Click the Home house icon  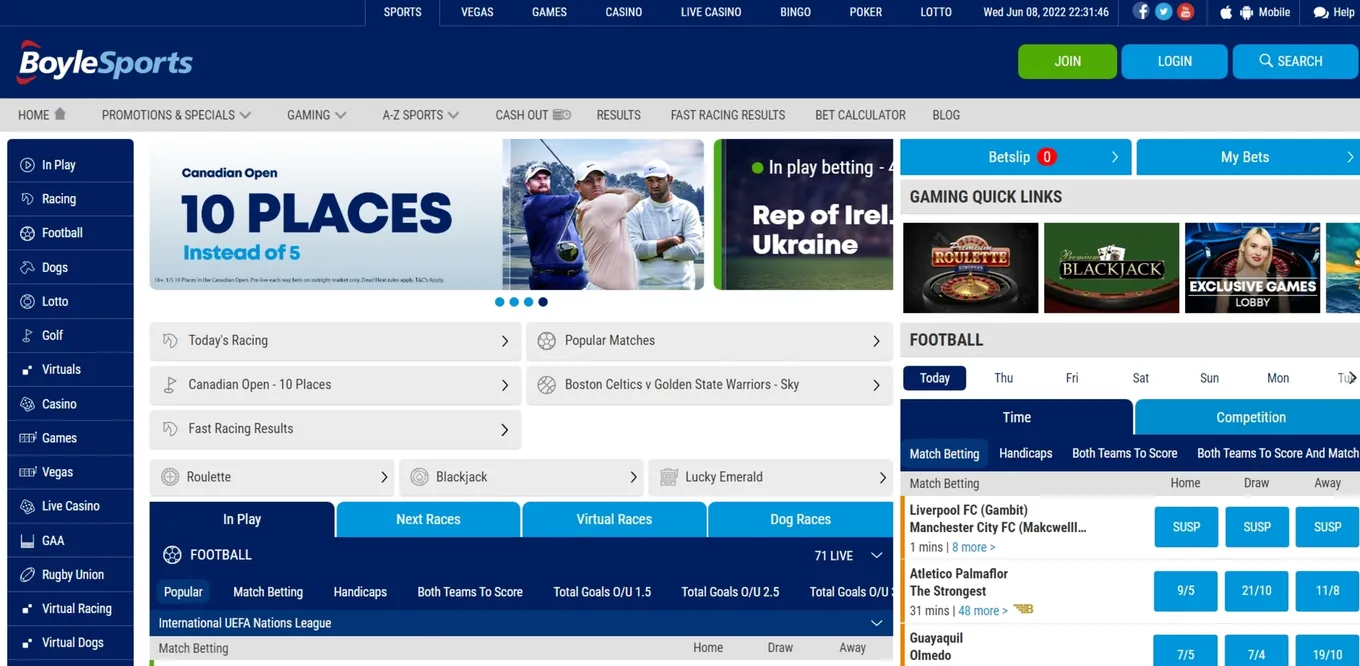click(60, 114)
